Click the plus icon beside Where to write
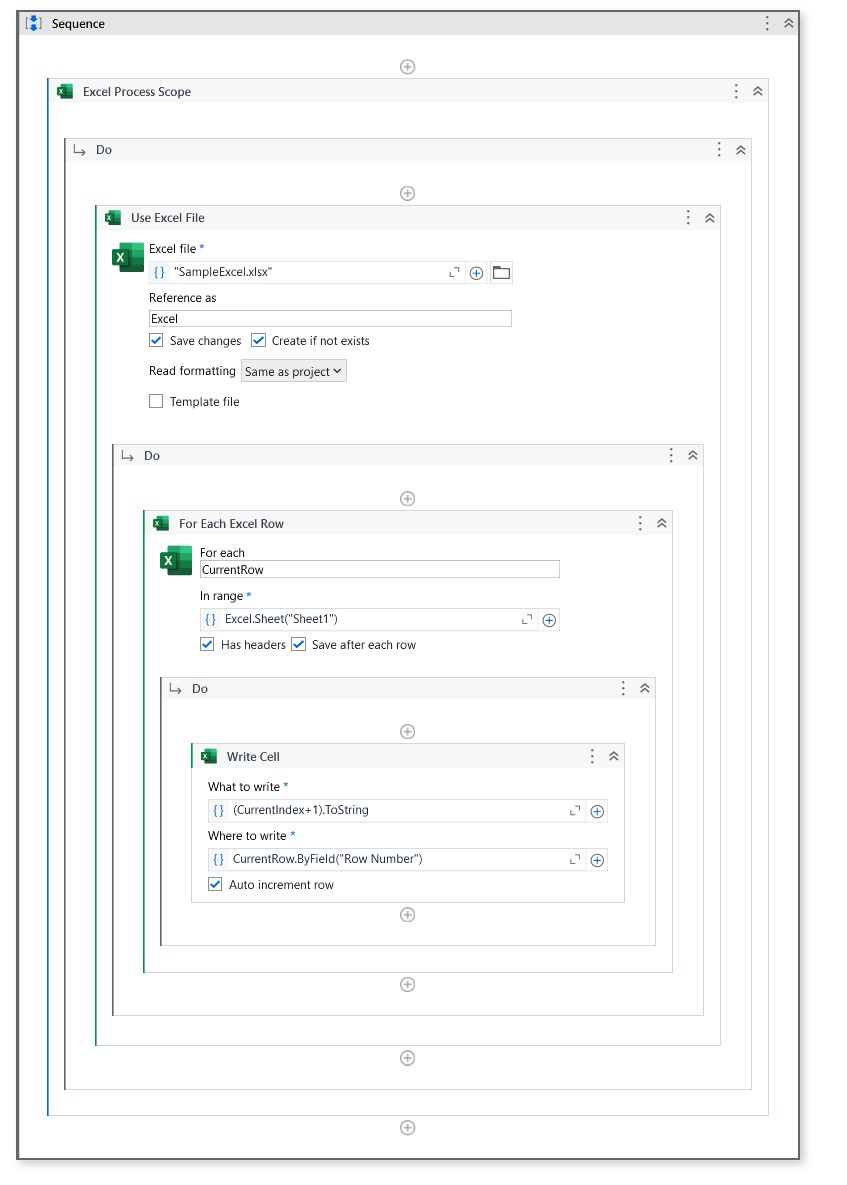847x1185 pixels. [x=596, y=859]
